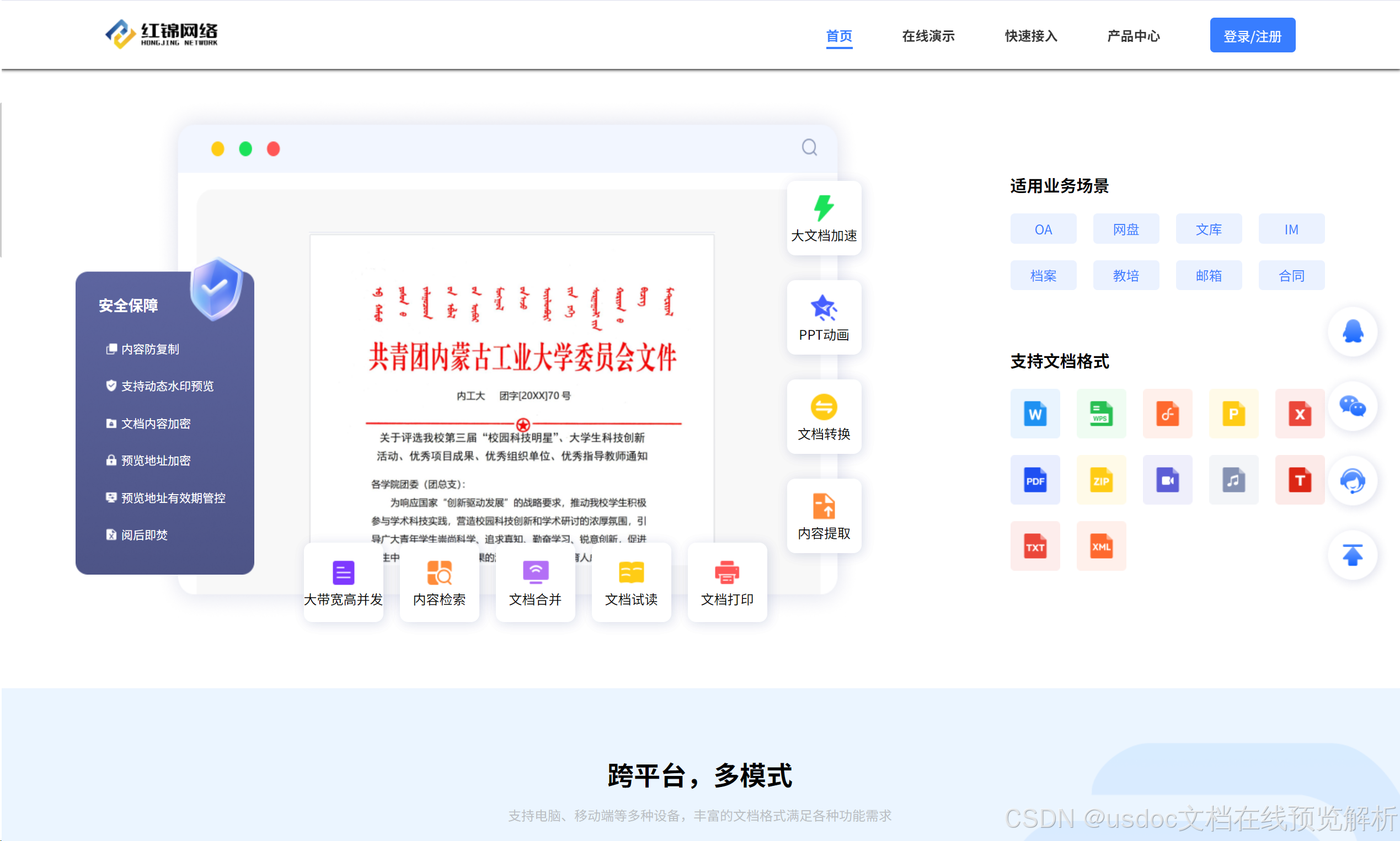Select the ZIP format icon
This screenshot has width=1400, height=841.
coord(1100,480)
